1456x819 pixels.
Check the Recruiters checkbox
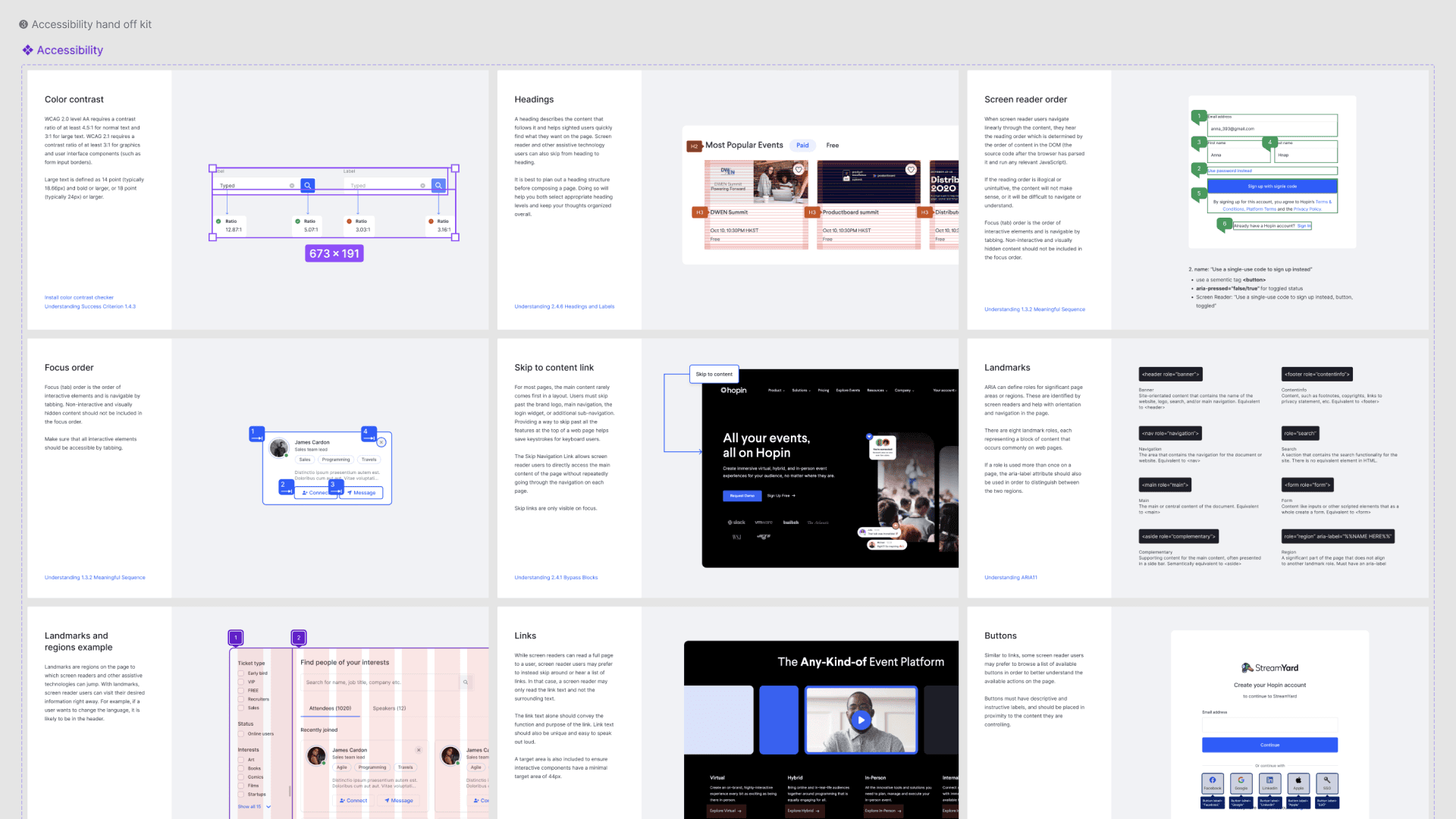[x=241, y=699]
